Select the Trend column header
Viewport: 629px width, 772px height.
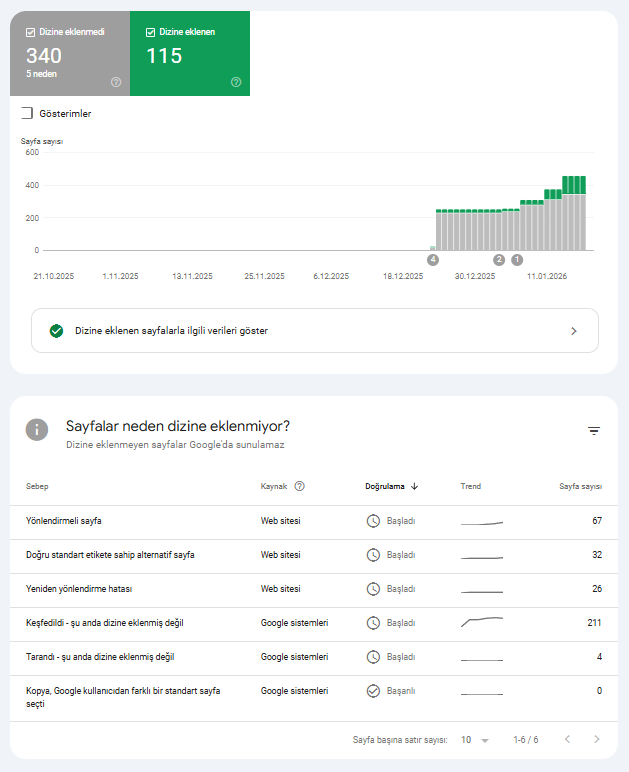[471, 486]
